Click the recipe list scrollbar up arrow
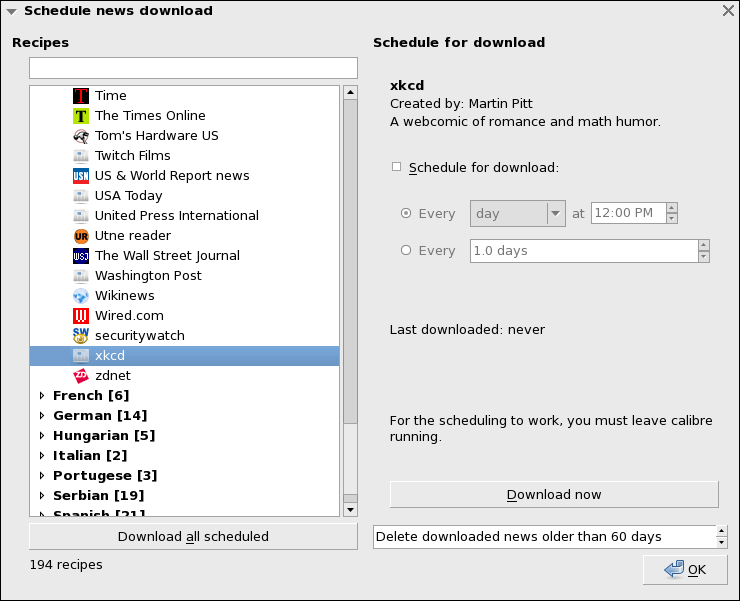This screenshot has height=601, width=740. (350, 92)
